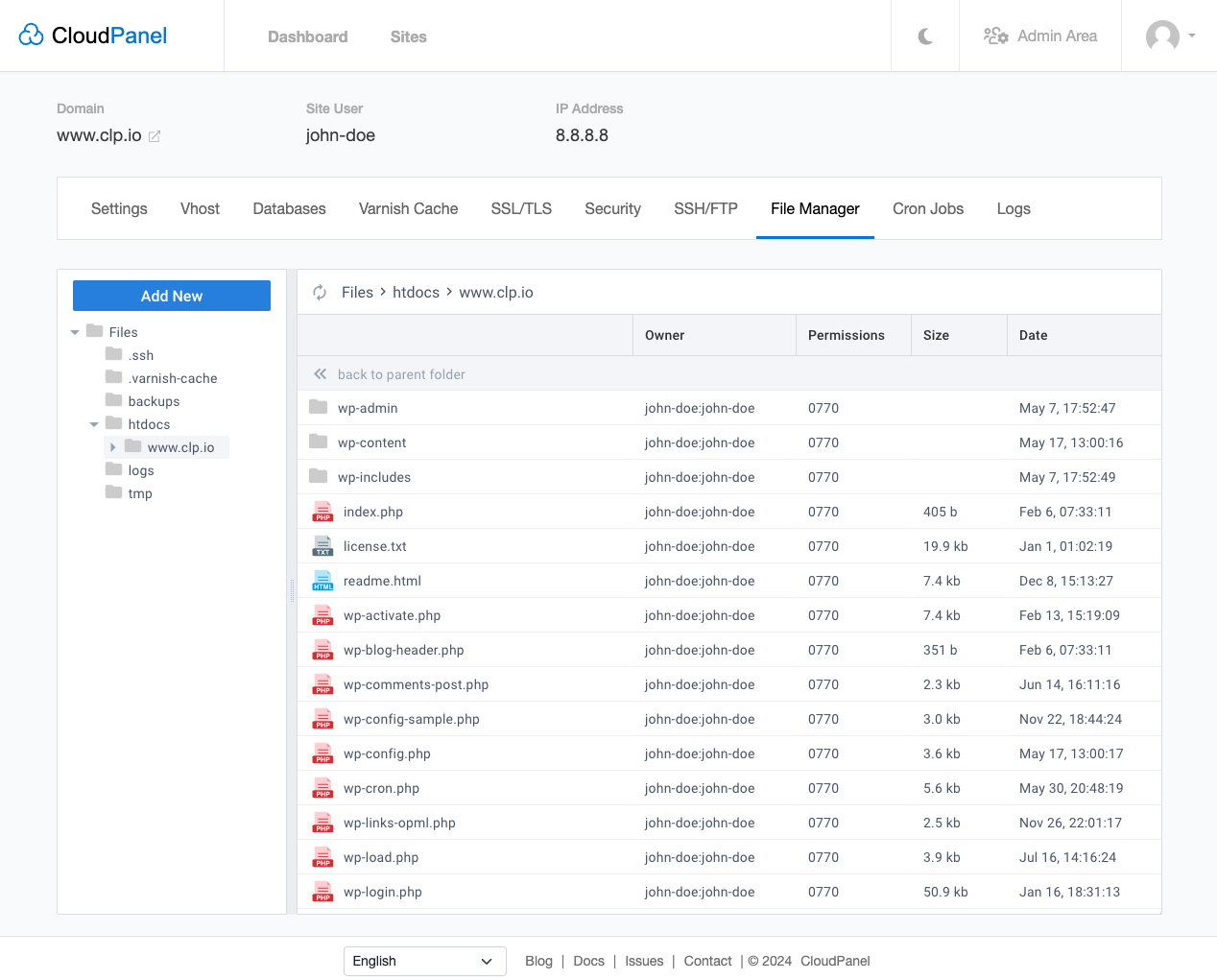Click the PHP icon of index.php
The image size is (1217, 980).
(322, 511)
